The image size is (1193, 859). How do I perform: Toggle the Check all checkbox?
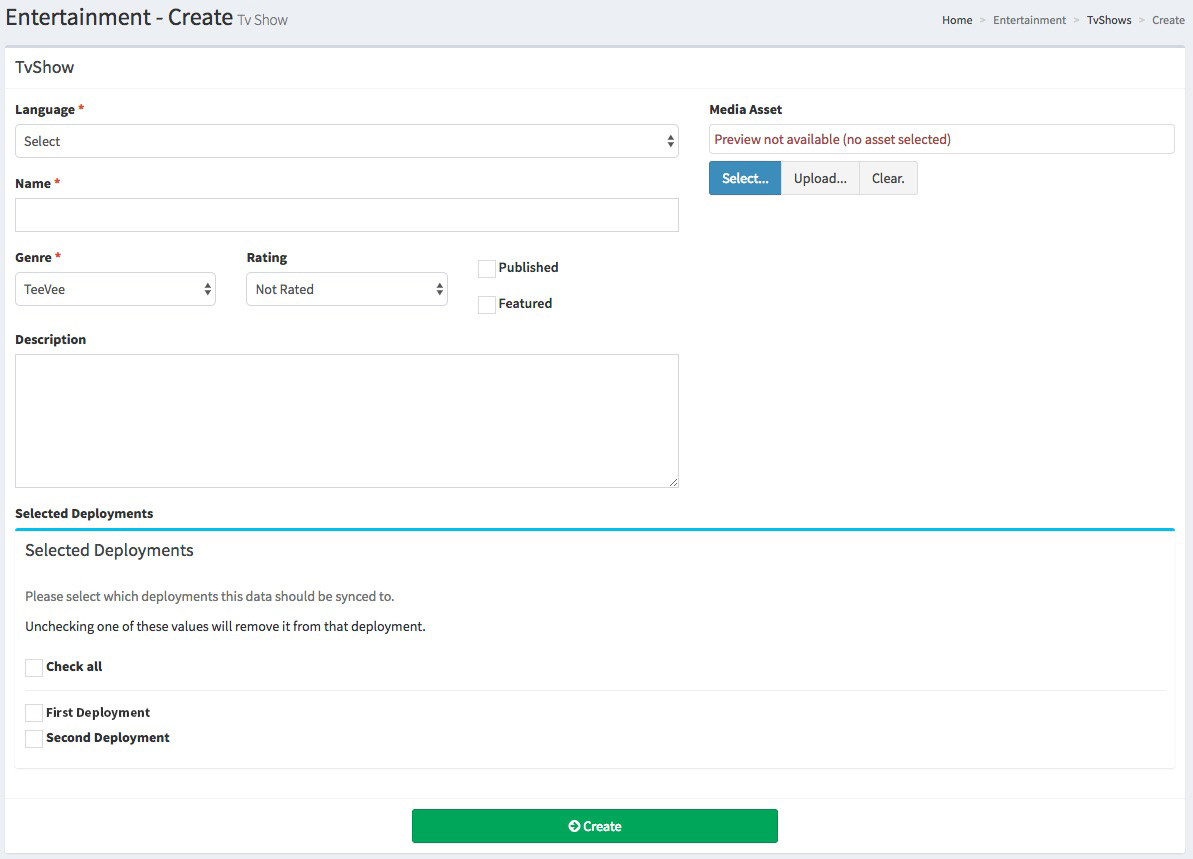34,667
